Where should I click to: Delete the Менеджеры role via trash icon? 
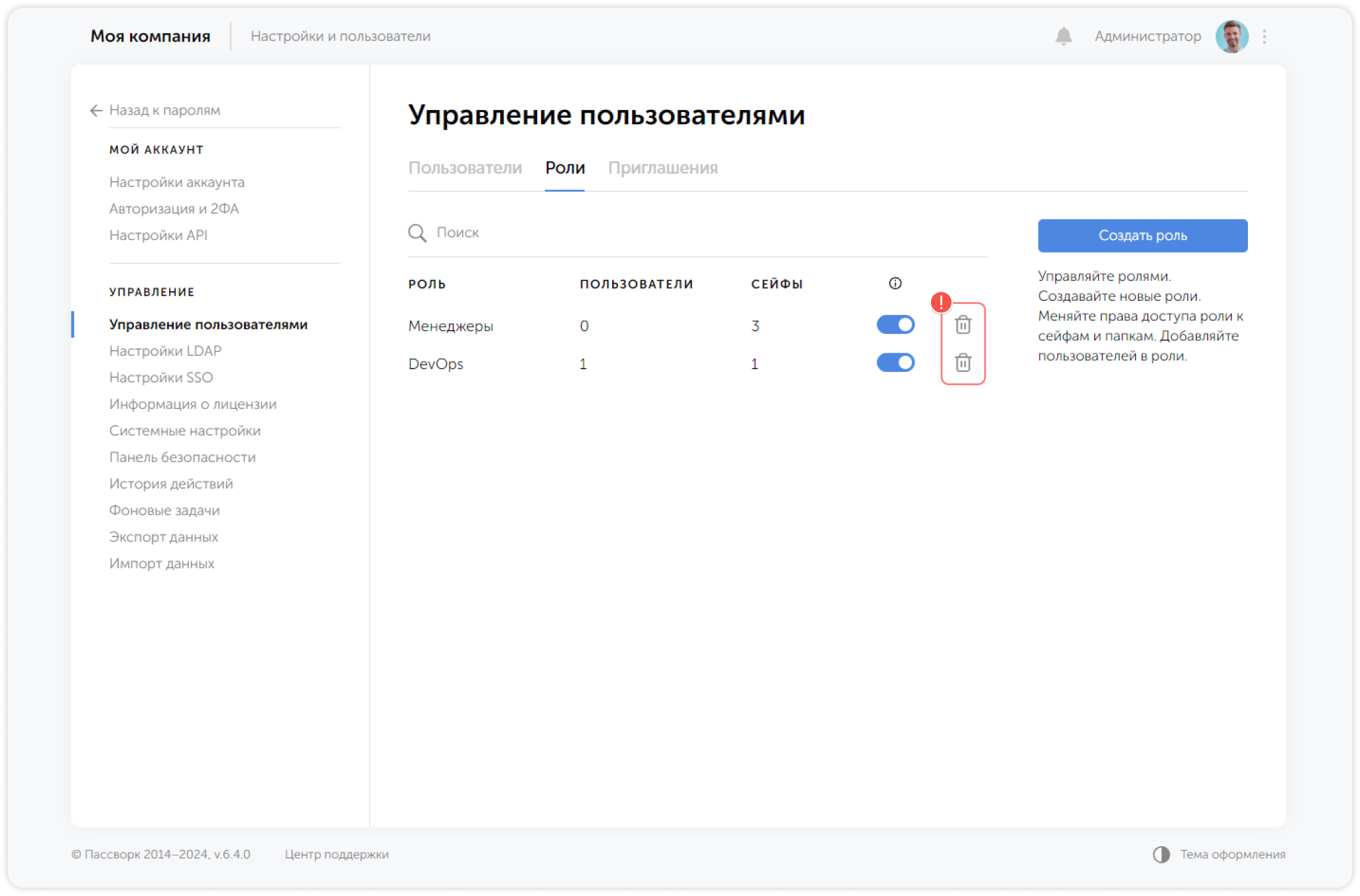tap(963, 325)
